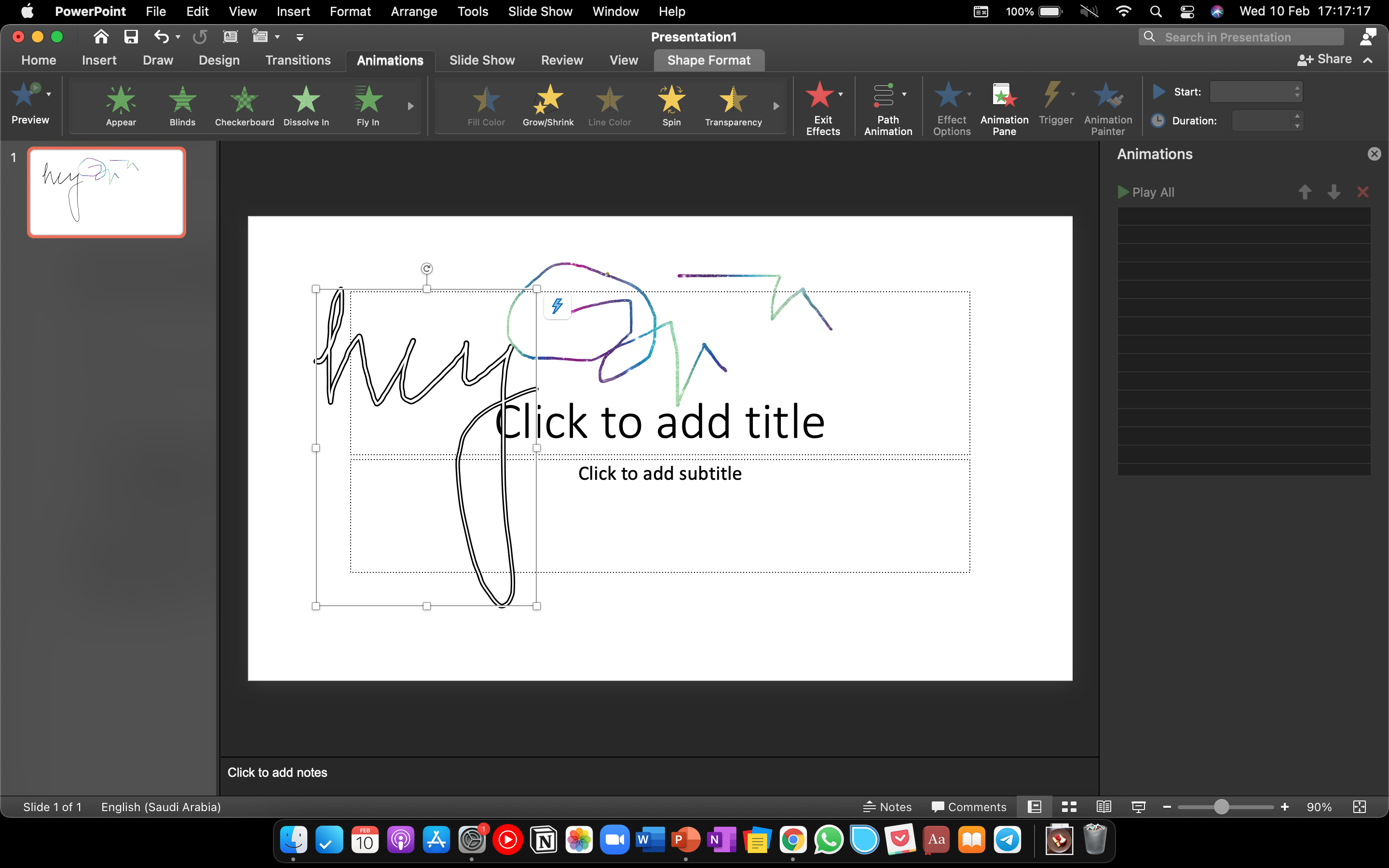Toggle the Animation Pane button
The width and height of the screenshot is (1389, 868).
(1004, 108)
